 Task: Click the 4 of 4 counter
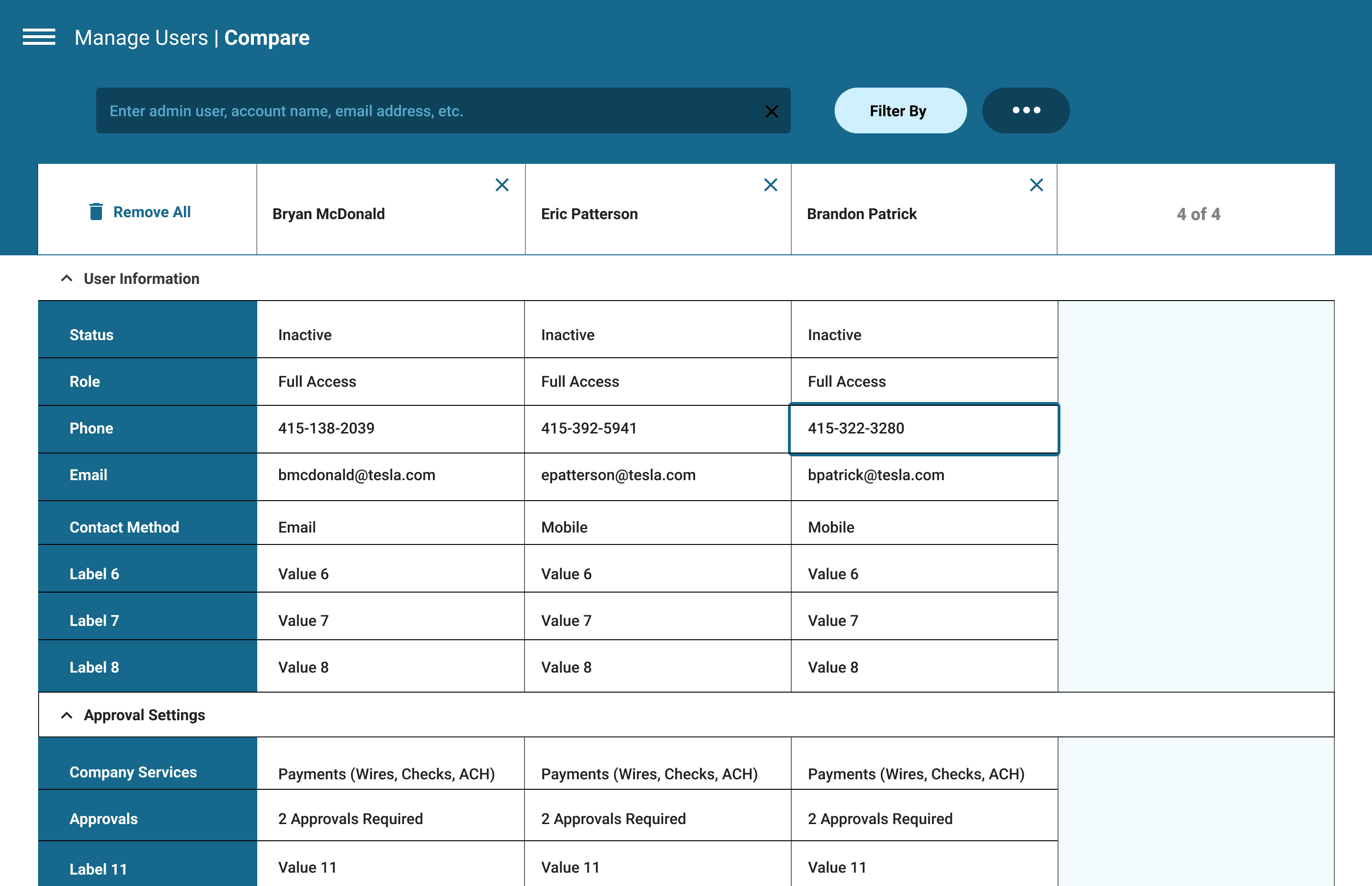(1198, 214)
